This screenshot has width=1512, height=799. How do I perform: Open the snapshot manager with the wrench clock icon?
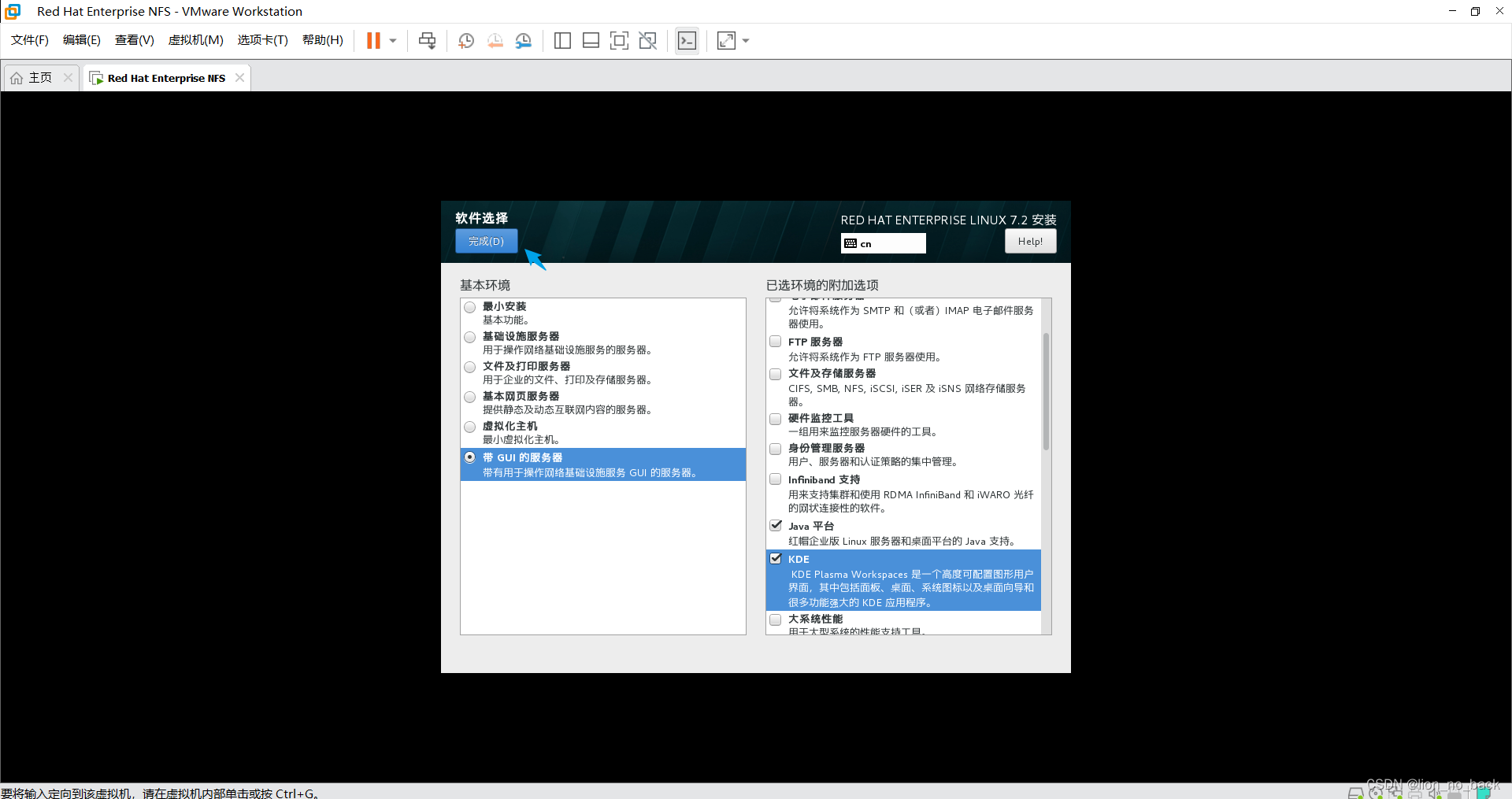523,40
